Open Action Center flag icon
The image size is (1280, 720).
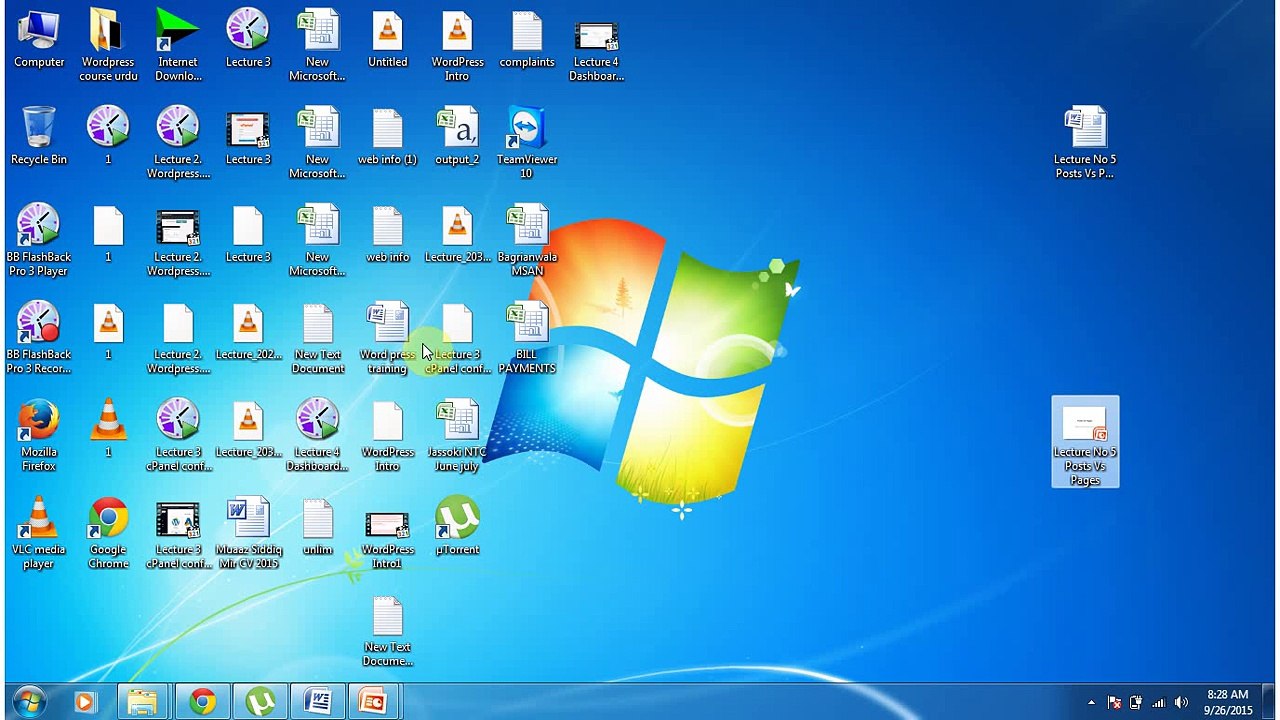point(1114,702)
